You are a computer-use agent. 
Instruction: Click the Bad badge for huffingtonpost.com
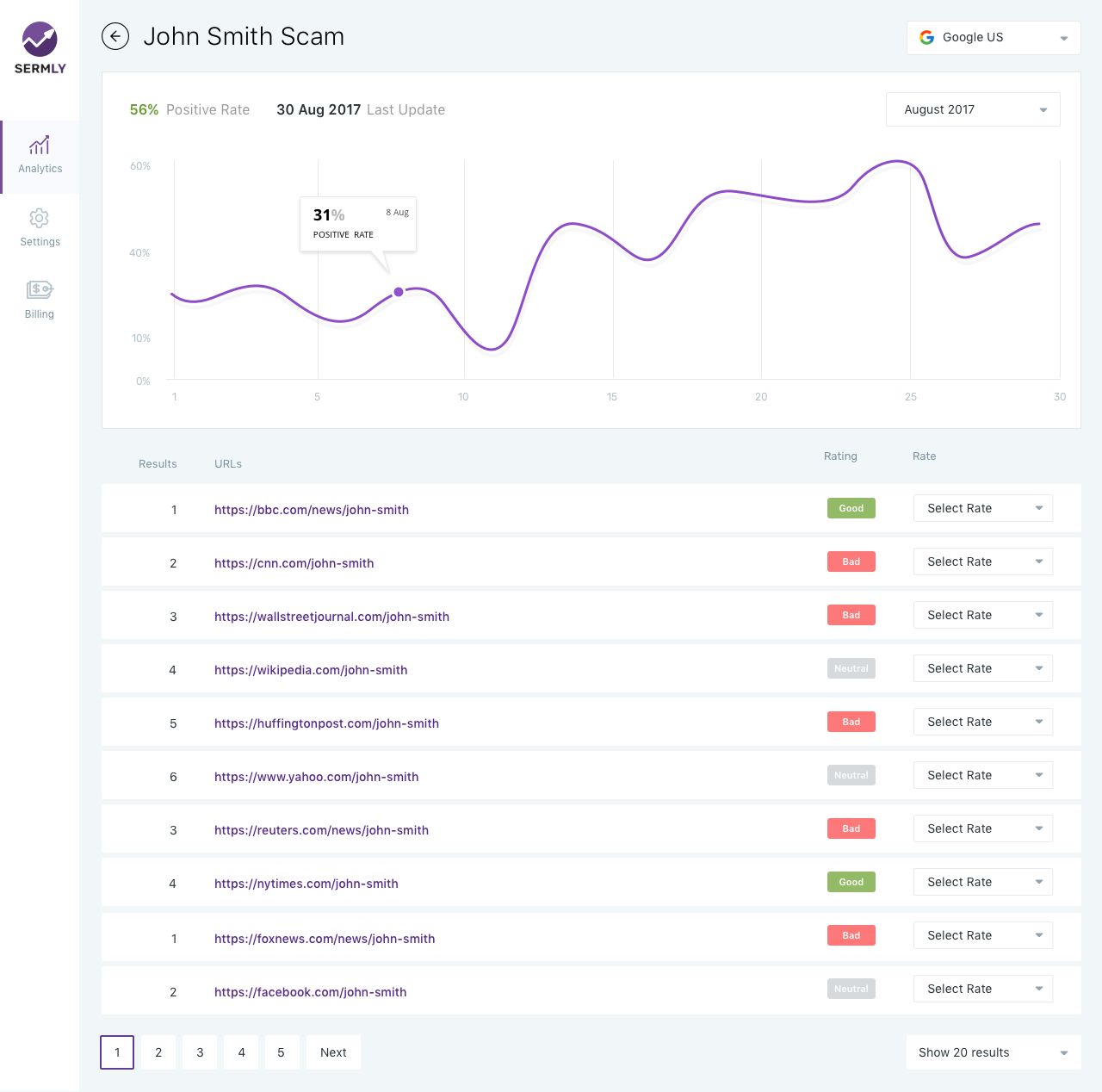coord(851,722)
